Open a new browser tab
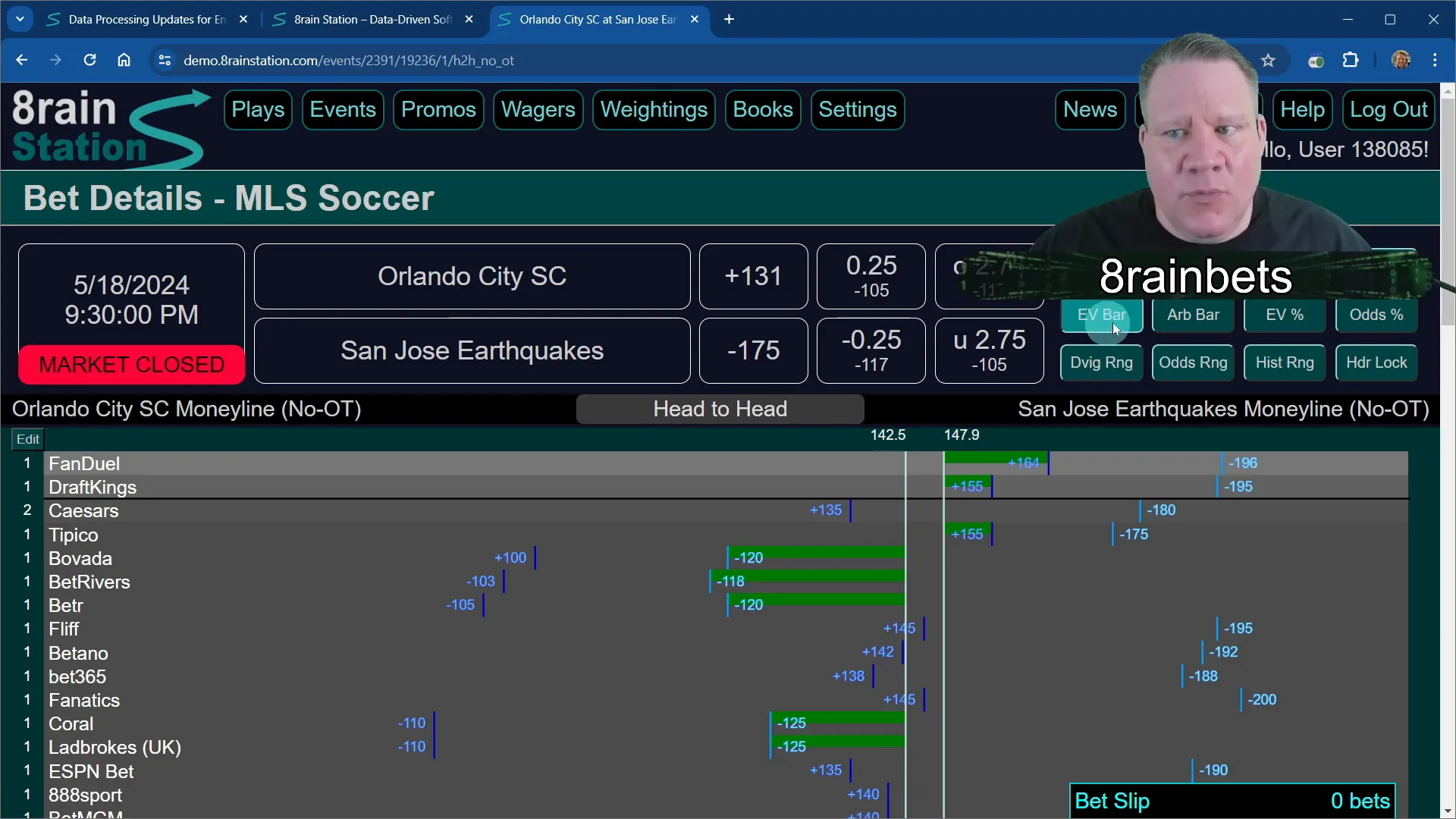 coord(729,19)
